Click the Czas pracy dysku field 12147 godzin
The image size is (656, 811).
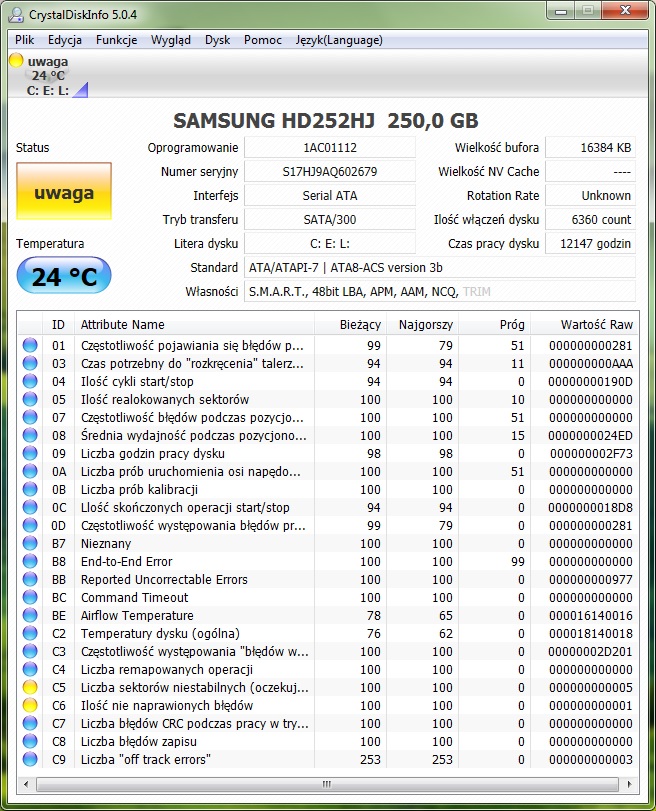click(590, 244)
